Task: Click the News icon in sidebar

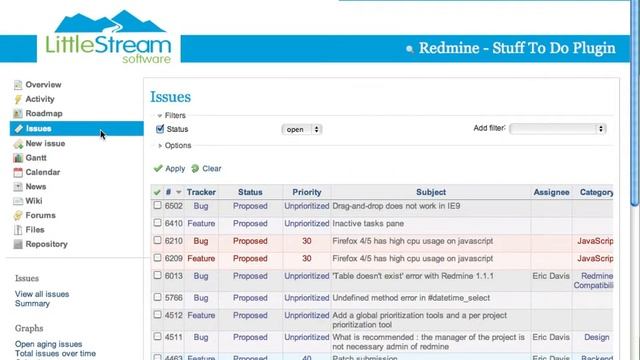Action: tap(18, 187)
